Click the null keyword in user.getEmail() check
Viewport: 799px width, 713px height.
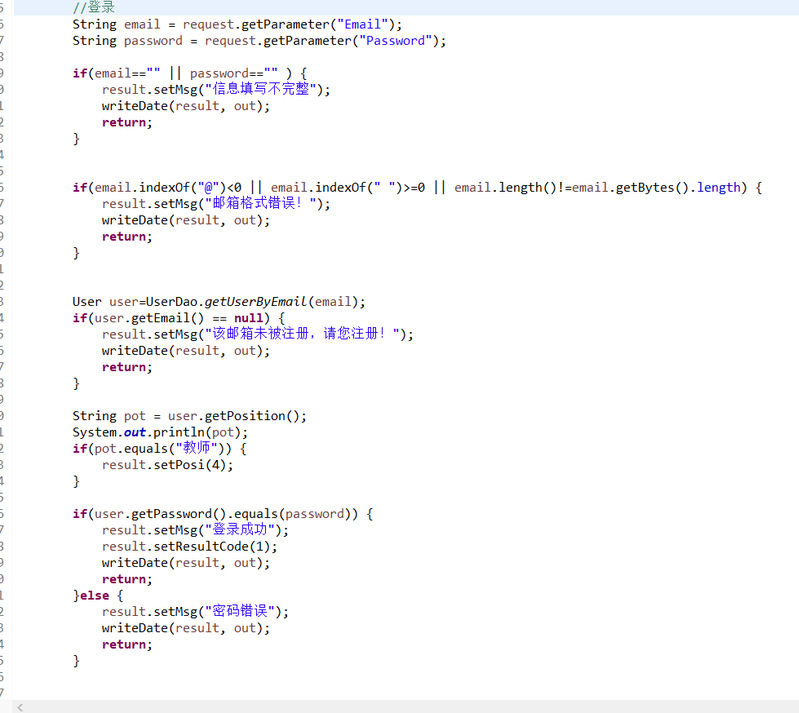tap(249, 318)
